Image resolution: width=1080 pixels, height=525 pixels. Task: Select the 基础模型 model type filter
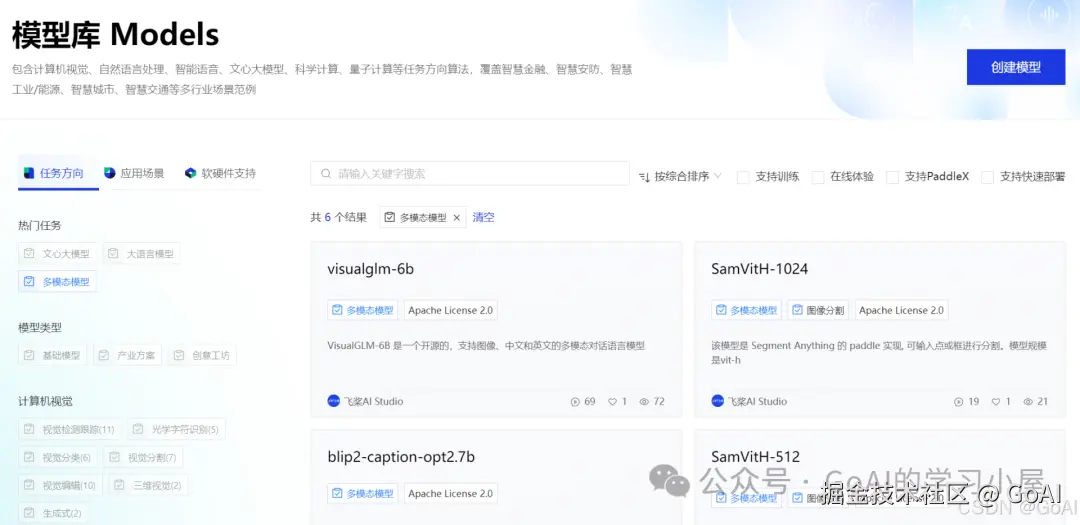point(52,356)
